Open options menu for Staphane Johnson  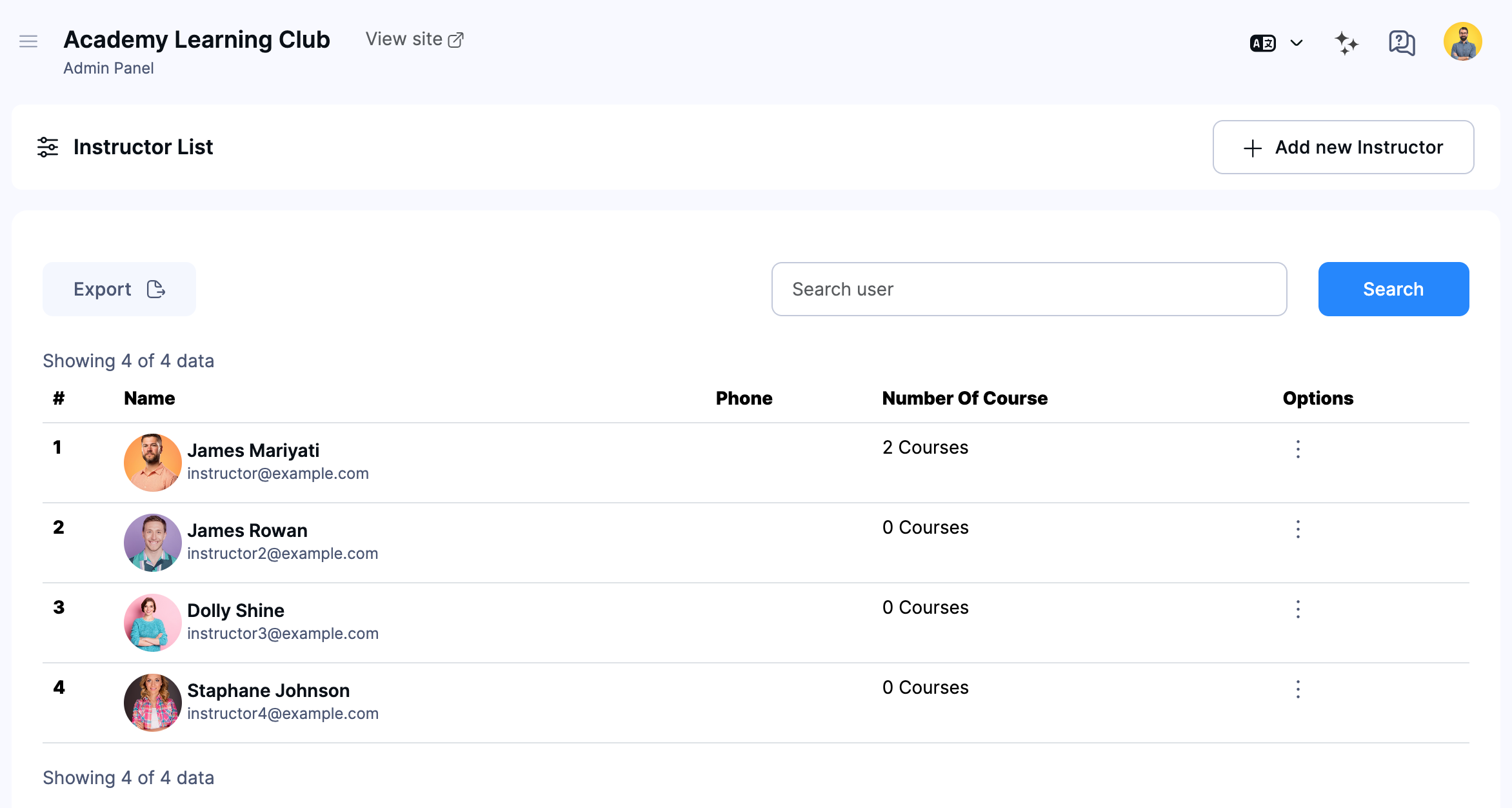tap(1298, 689)
